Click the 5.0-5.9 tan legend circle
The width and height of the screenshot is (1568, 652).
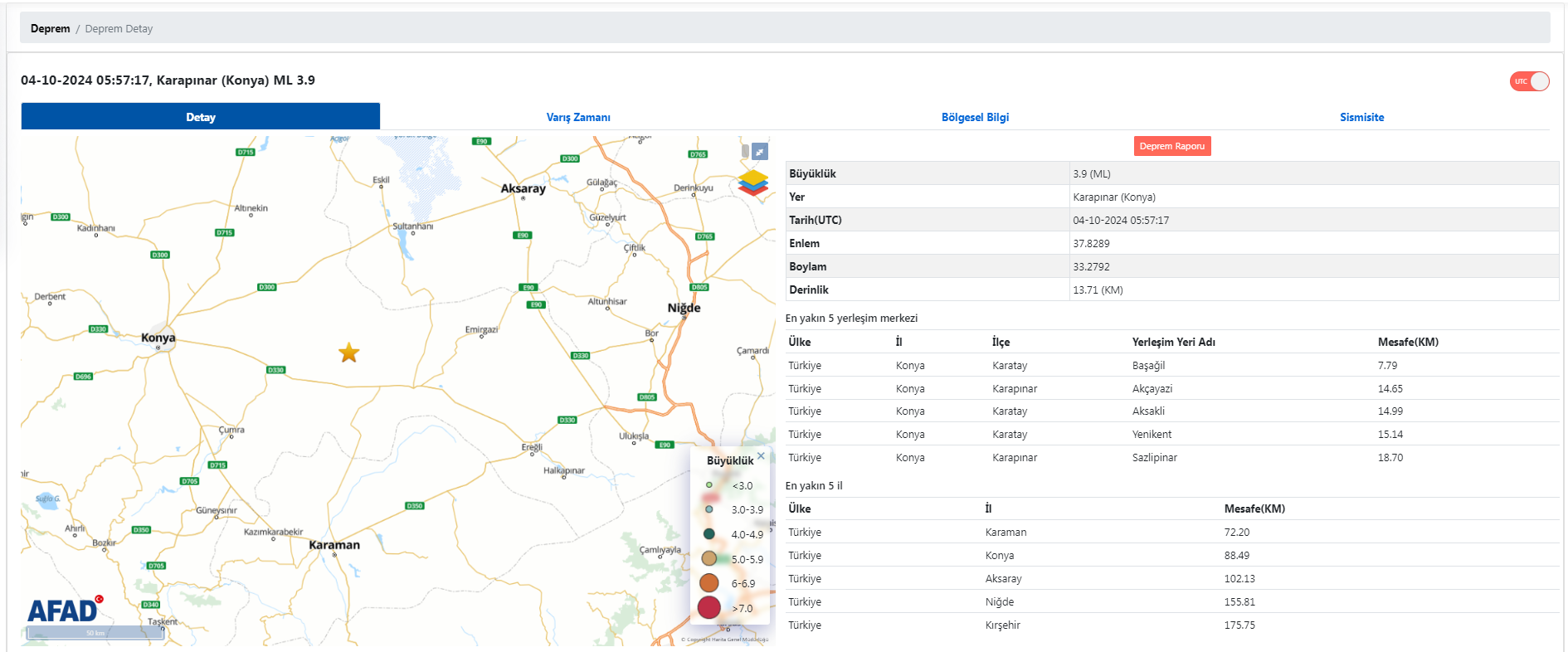[709, 558]
